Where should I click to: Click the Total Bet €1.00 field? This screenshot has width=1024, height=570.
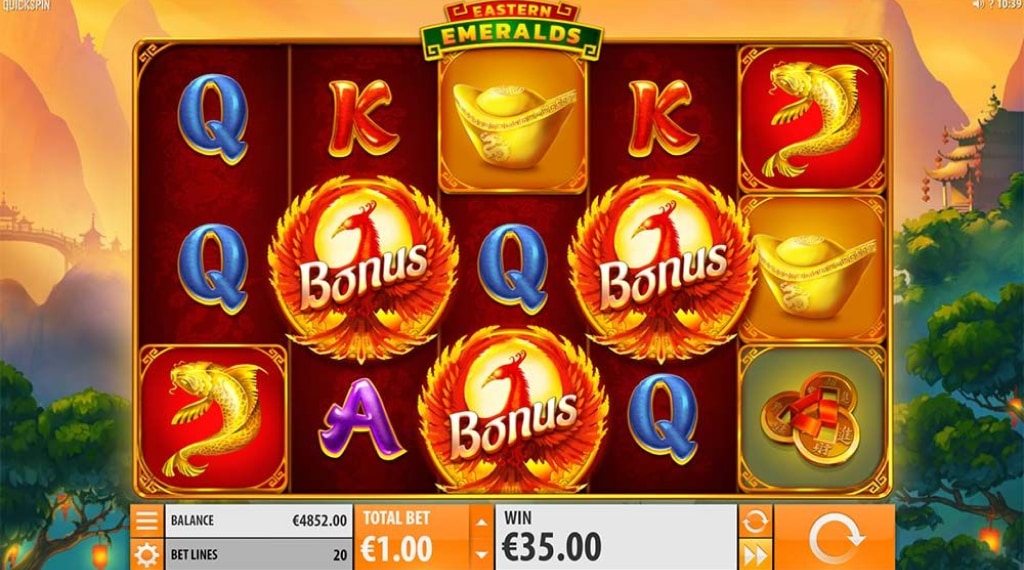click(412, 537)
